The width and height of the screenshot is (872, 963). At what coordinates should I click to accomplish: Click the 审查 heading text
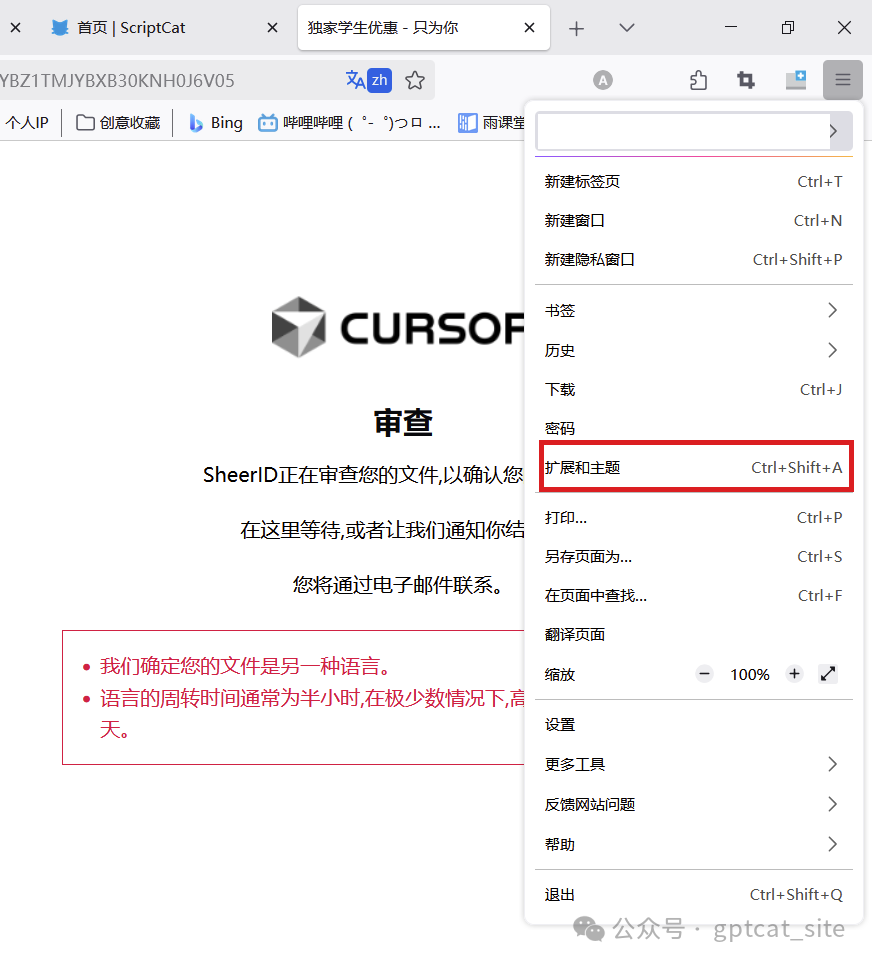pyautogui.click(x=403, y=423)
